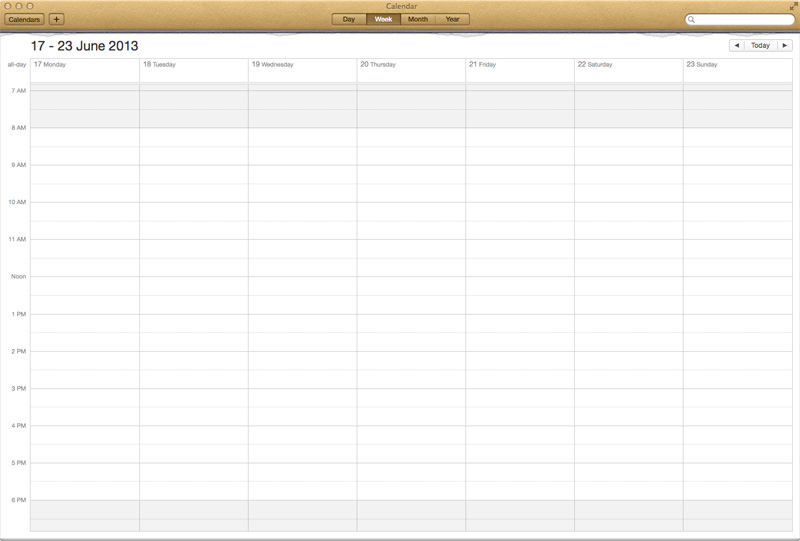This screenshot has height=541, width=800.
Task: Zoom the Calendar window with green button
Action: tap(30, 6)
